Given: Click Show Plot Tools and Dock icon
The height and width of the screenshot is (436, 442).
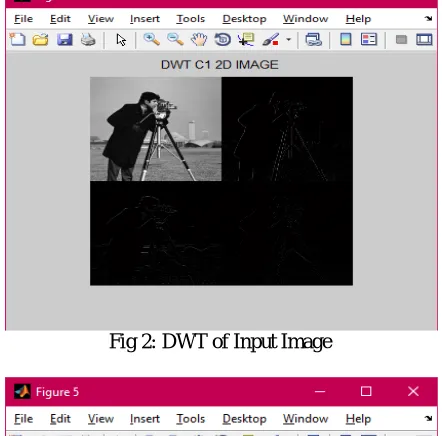Looking at the screenshot, I should (x=424, y=39).
